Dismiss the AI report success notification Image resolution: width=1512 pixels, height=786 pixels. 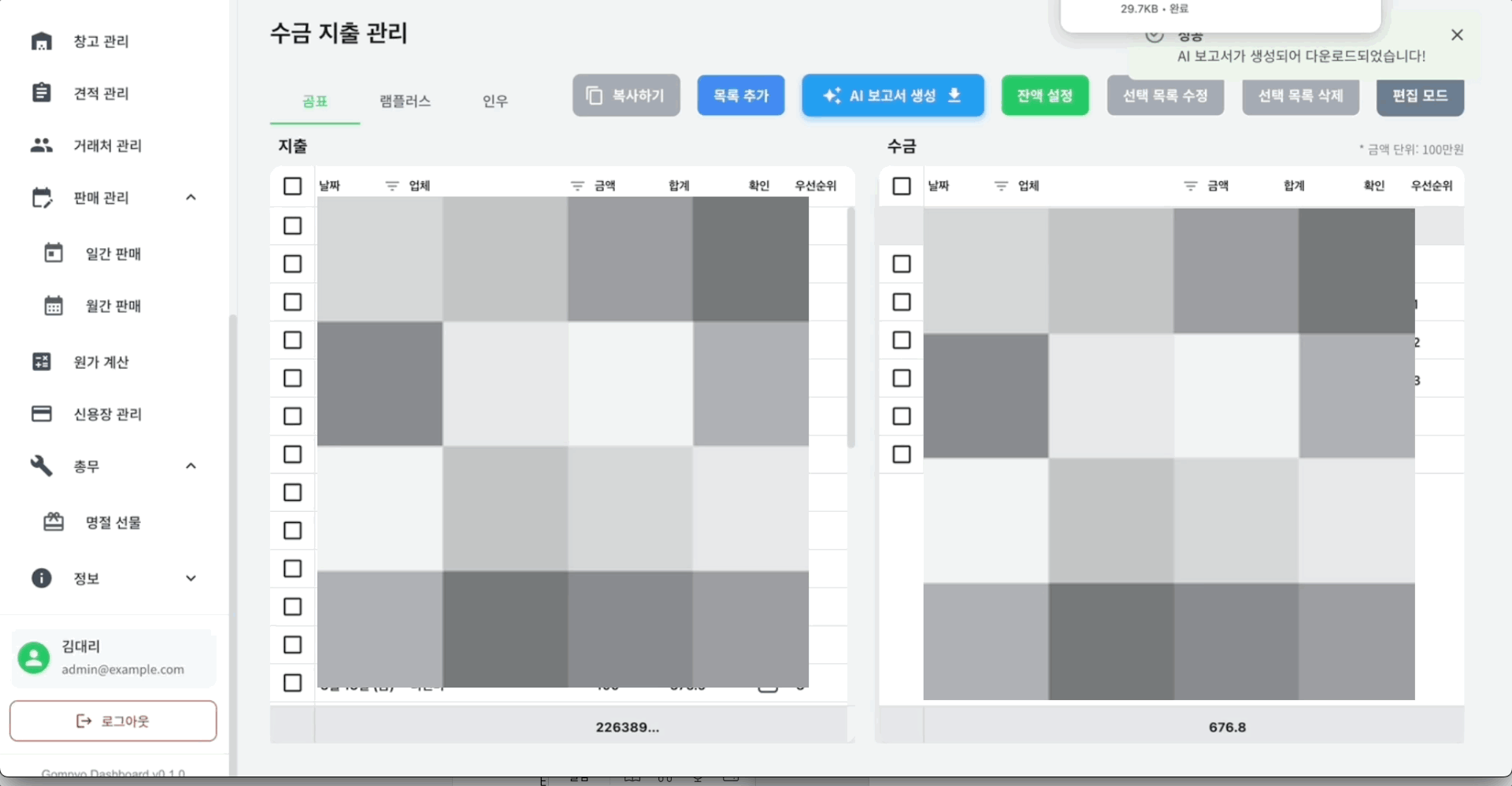click(x=1457, y=35)
